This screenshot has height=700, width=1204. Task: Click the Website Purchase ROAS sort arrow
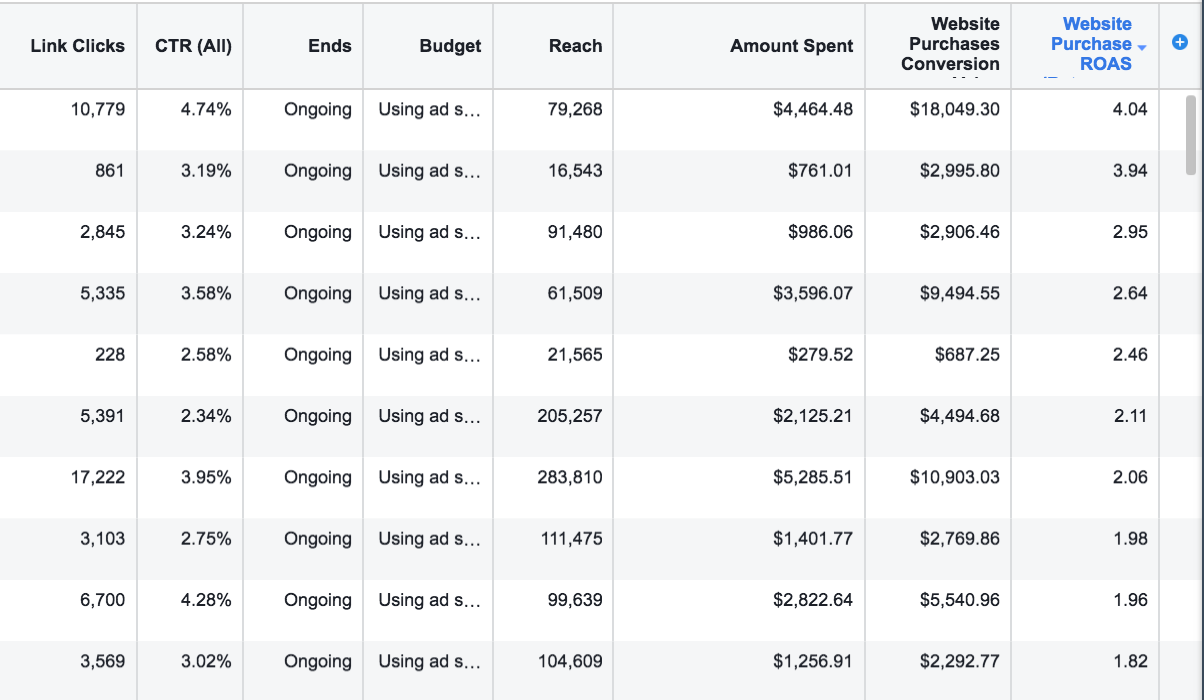(x=1142, y=46)
